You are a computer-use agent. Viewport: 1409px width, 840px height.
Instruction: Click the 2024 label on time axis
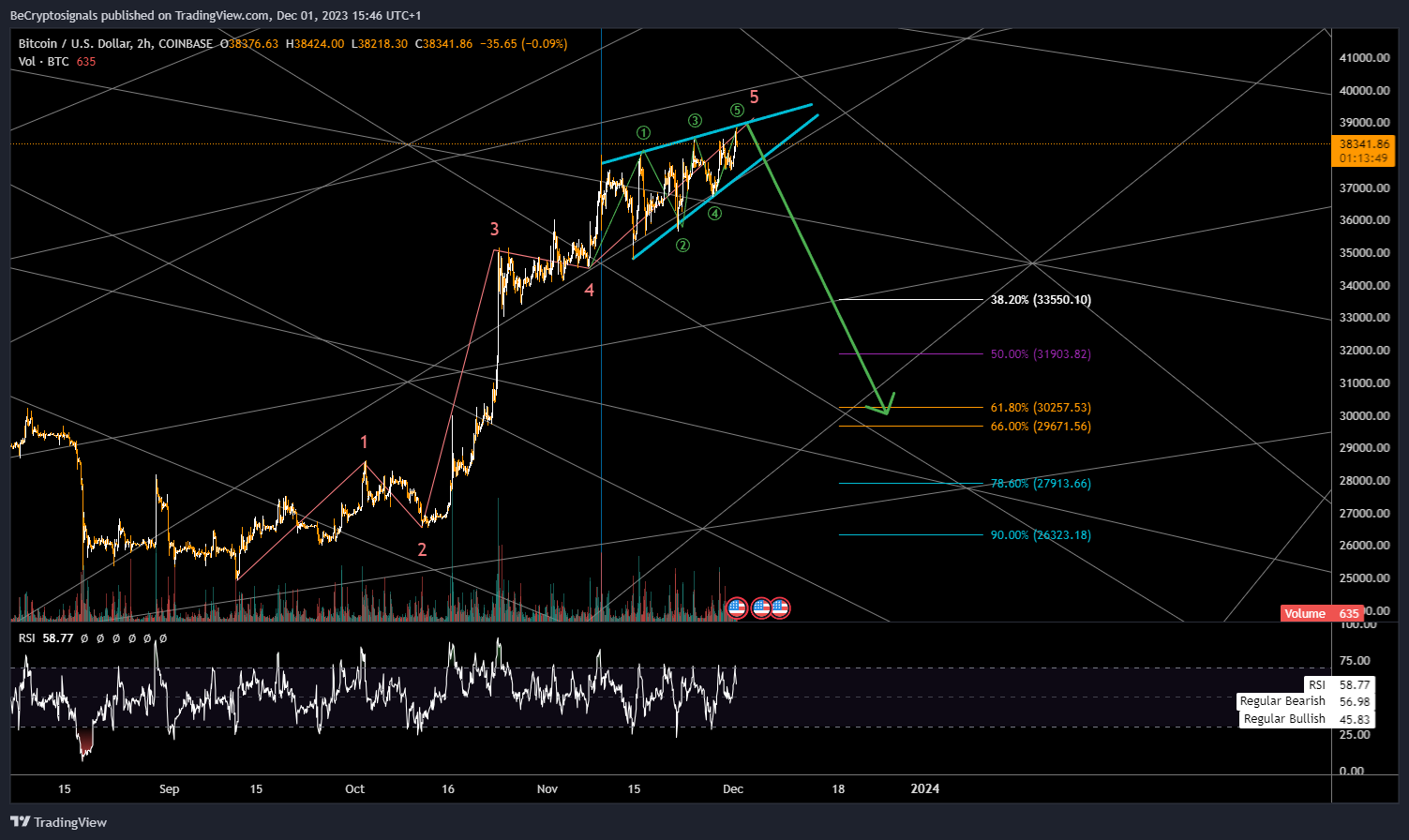[x=925, y=789]
